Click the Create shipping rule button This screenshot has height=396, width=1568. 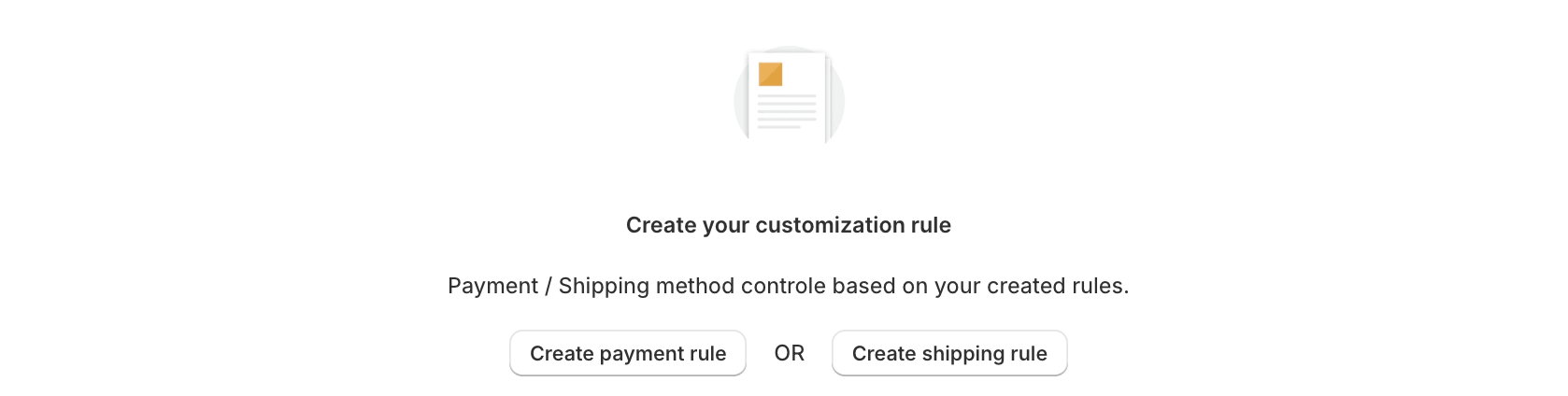(949, 353)
